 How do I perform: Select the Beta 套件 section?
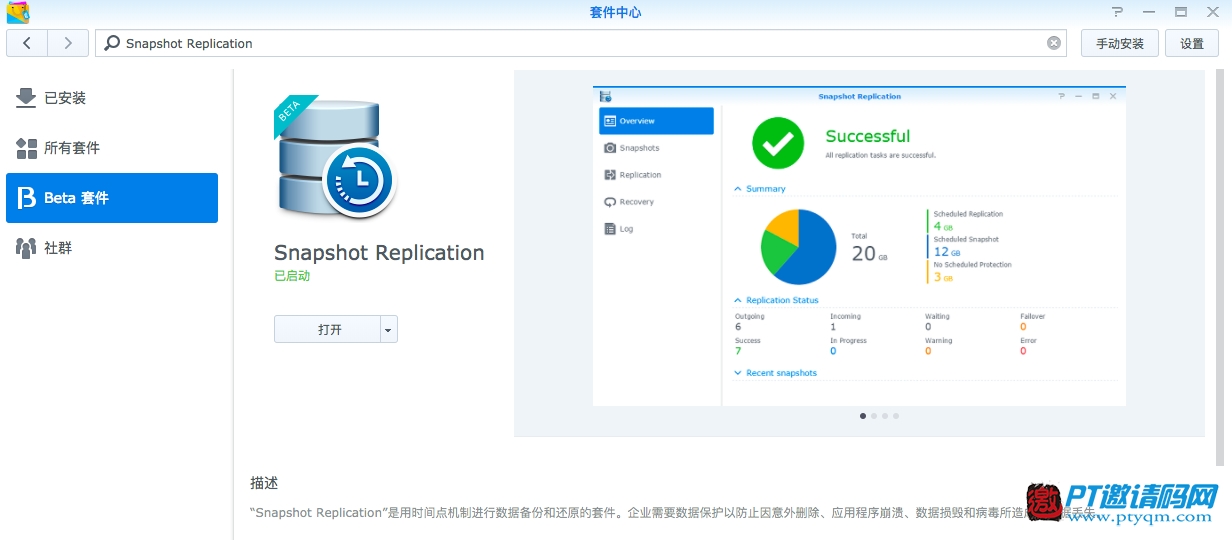click(112, 198)
